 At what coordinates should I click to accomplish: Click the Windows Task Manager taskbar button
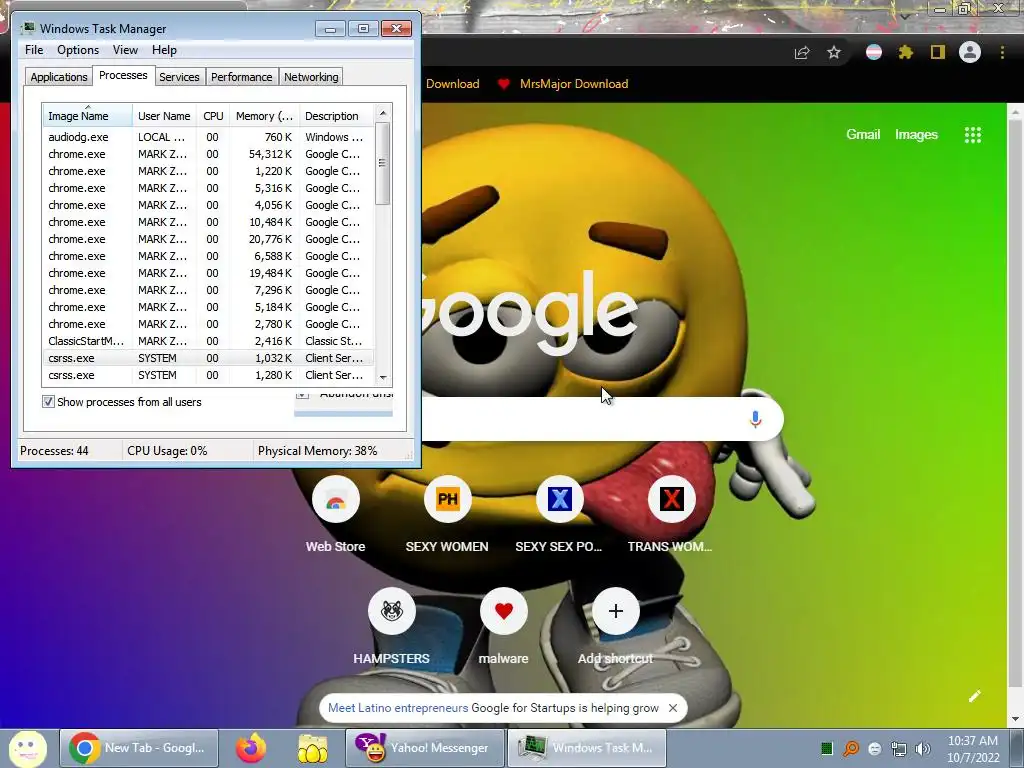tap(587, 748)
